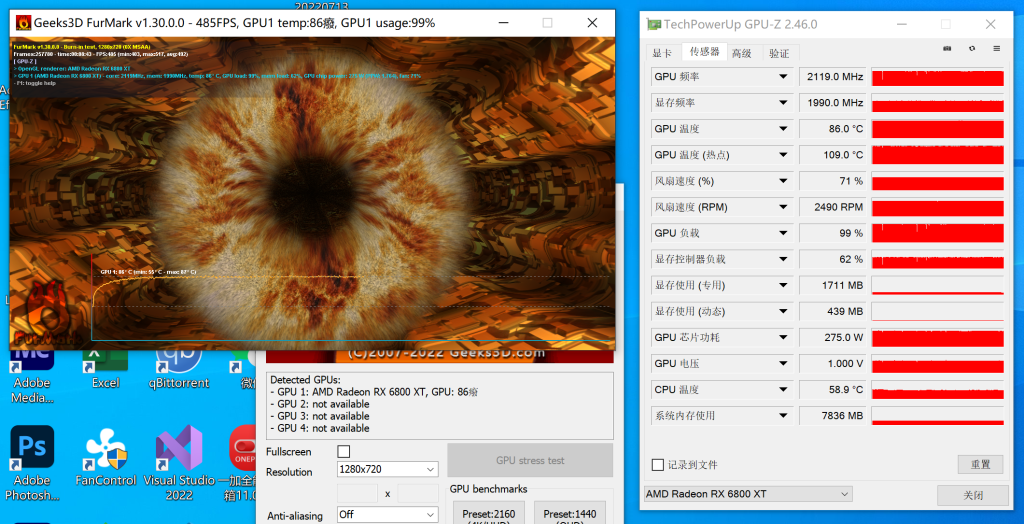Open the Excel desktop shortcut
Screen dimensions: 1024x524
105,361
